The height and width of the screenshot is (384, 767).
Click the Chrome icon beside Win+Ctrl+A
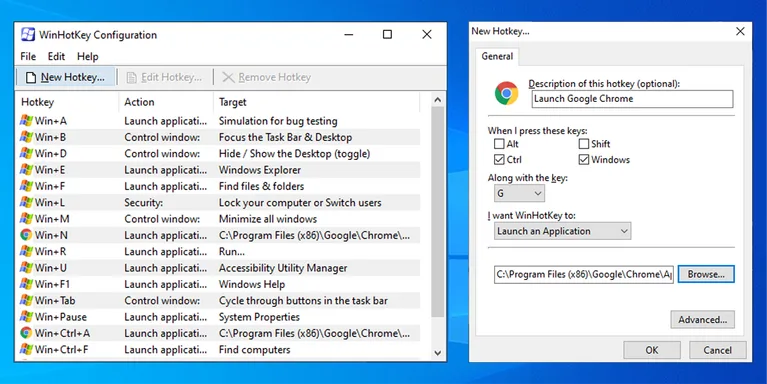(26, 333)
